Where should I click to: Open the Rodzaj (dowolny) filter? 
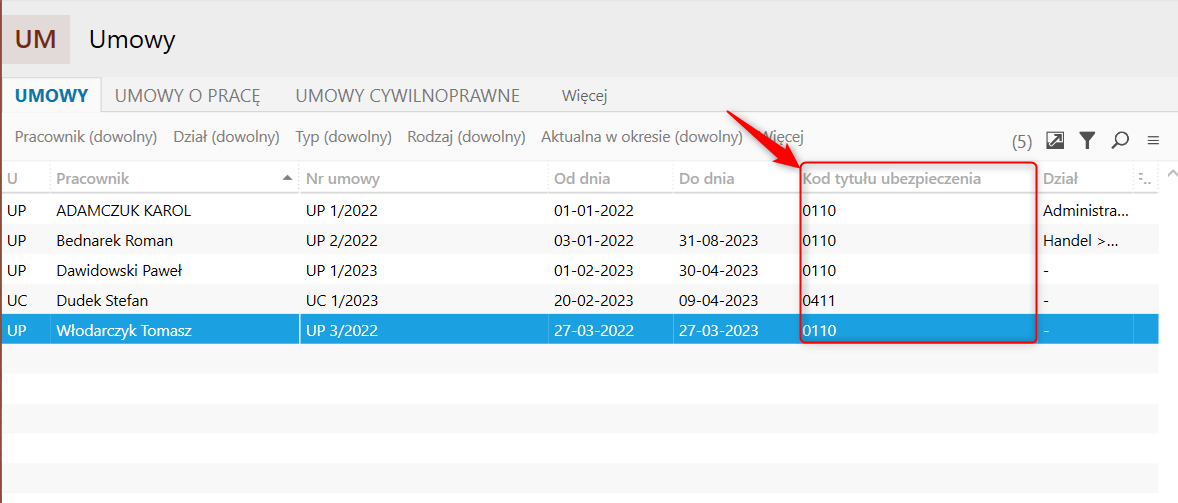pos(466,137)
